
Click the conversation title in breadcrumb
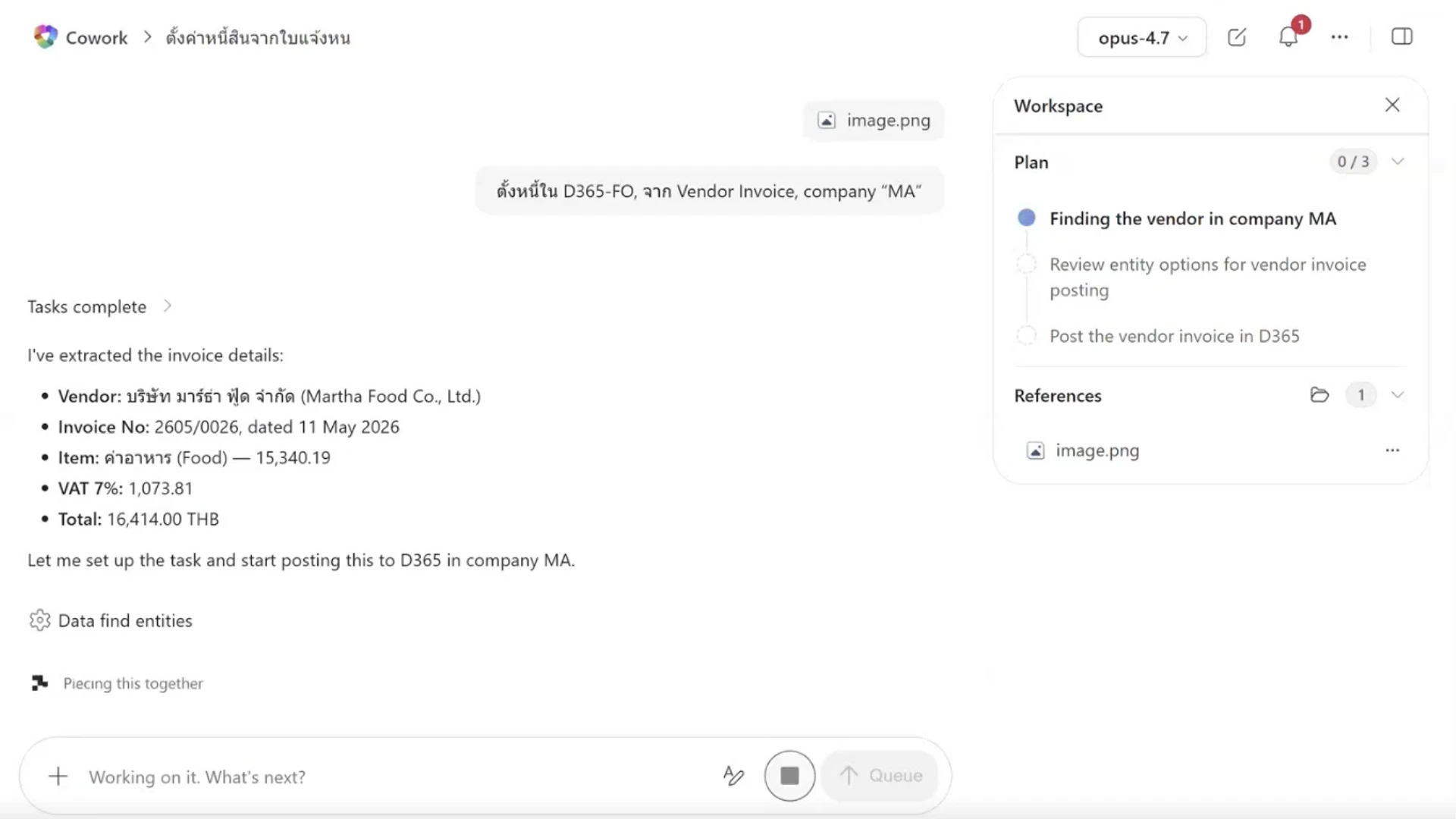coord(258,38)
